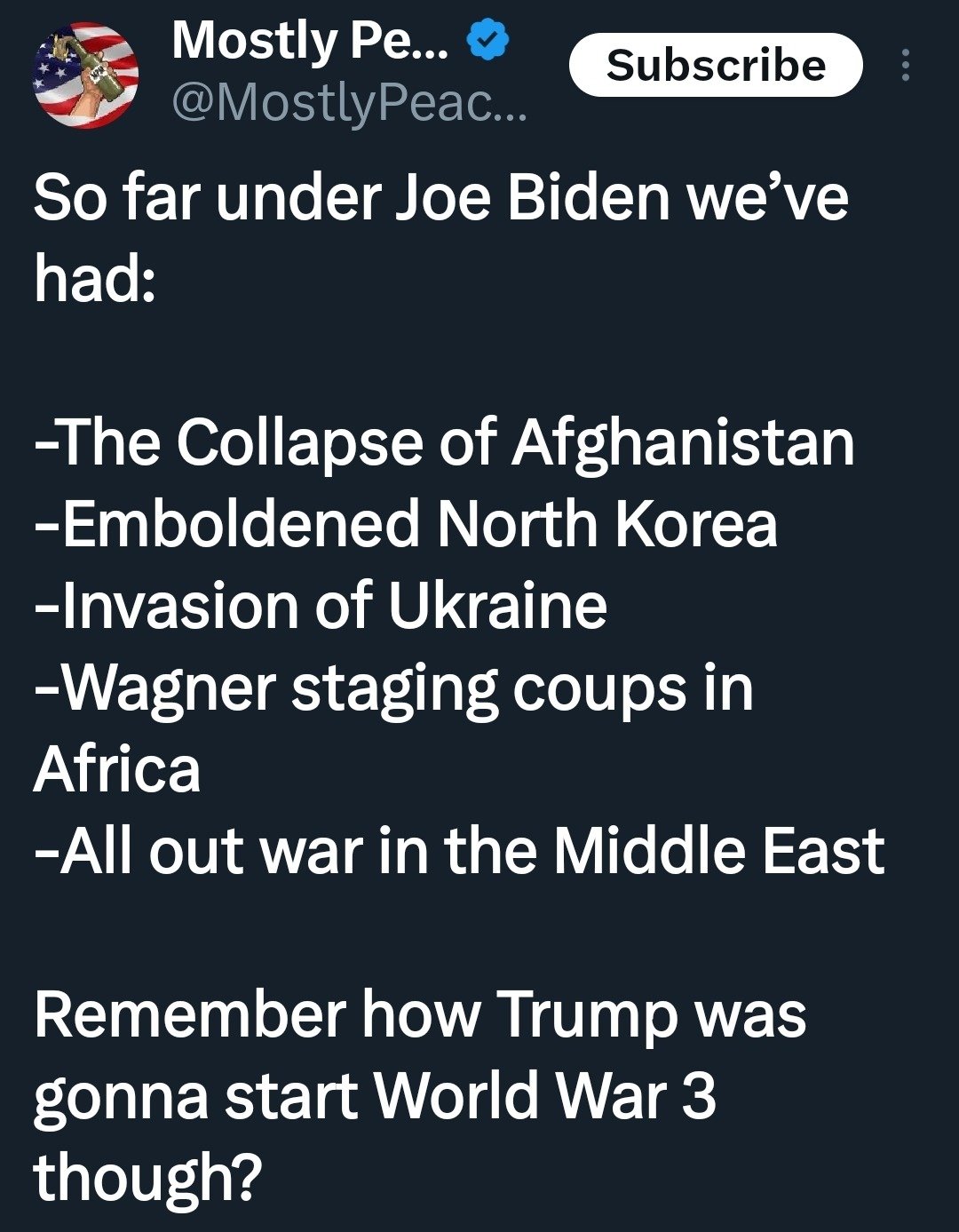Open the American flag profile avatar
Image resolution: width=959 pixels, height=1232 pixels.
[85, 76]
